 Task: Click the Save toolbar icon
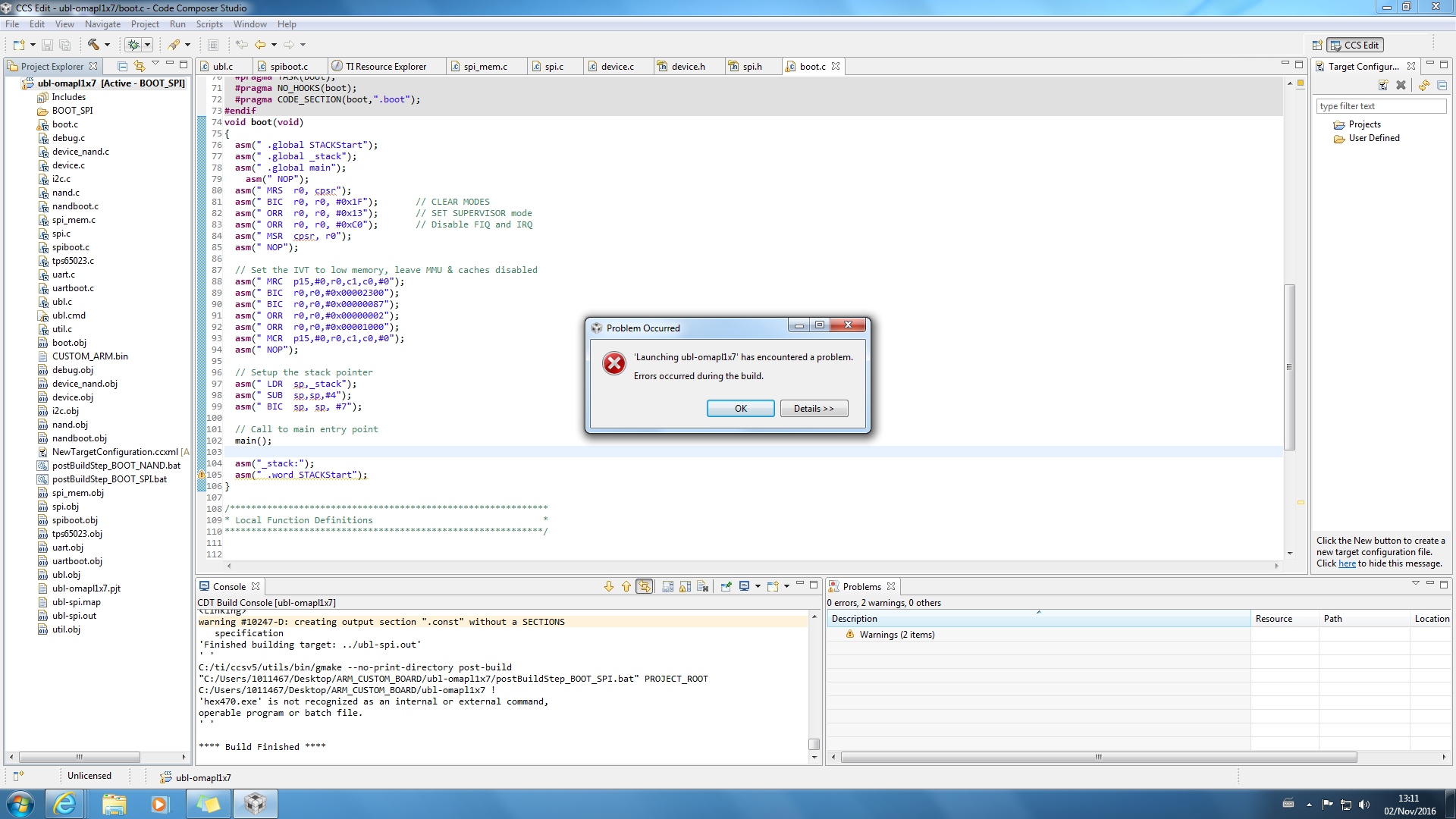point(47,45)
